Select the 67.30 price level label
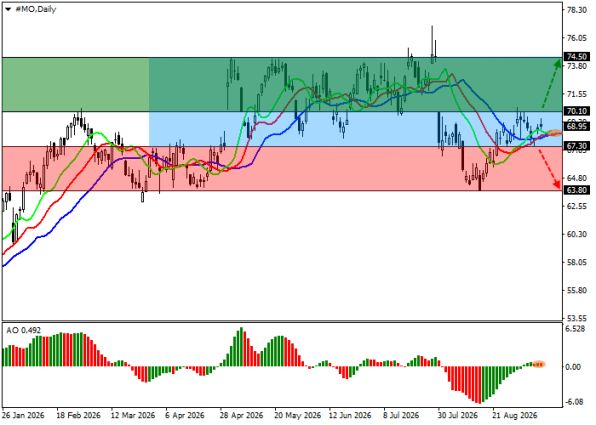Viewport: 596px width, 425px height. (577, 146)
